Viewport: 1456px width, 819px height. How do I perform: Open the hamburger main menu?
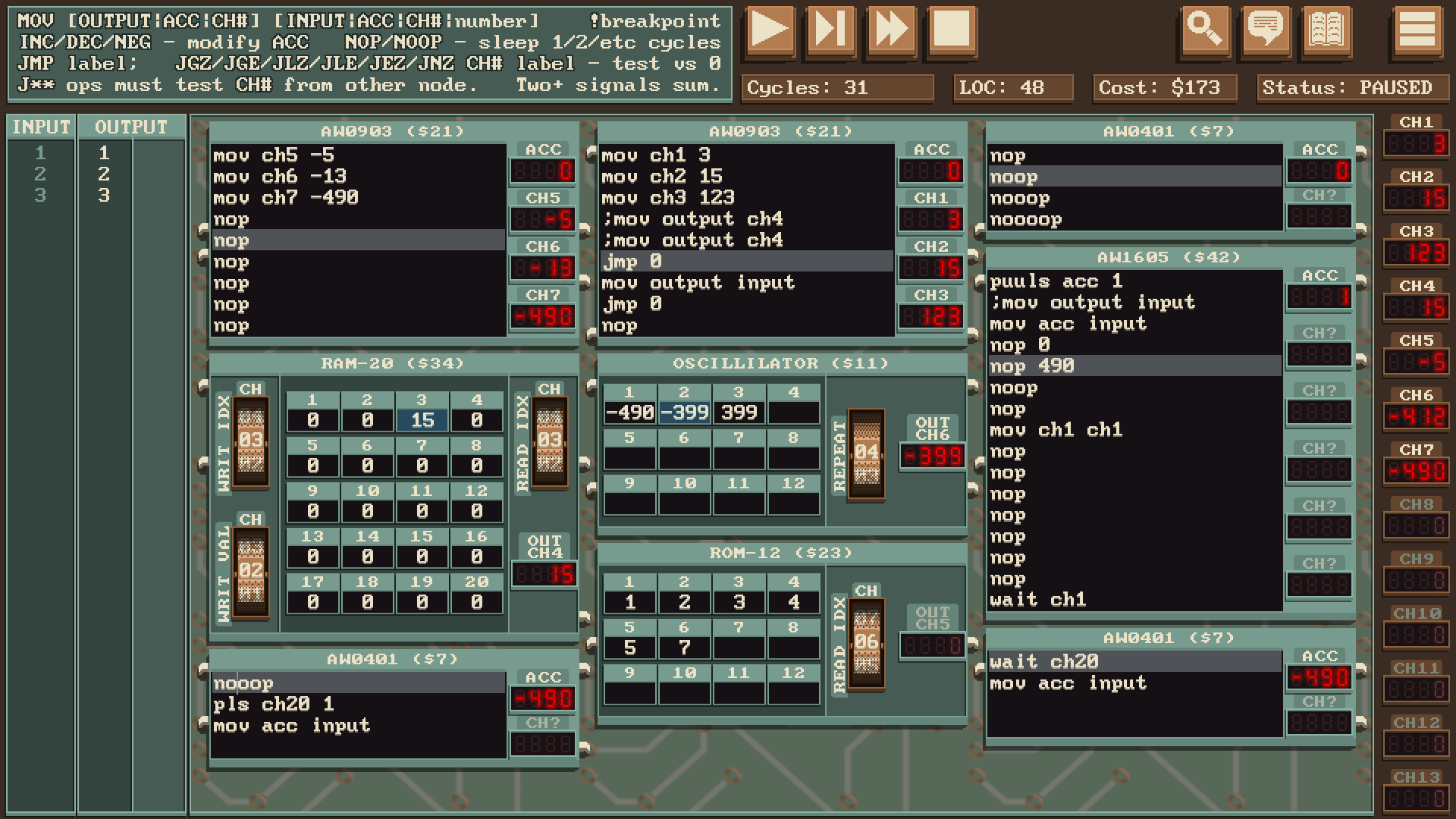click(x=1417, y=30)
